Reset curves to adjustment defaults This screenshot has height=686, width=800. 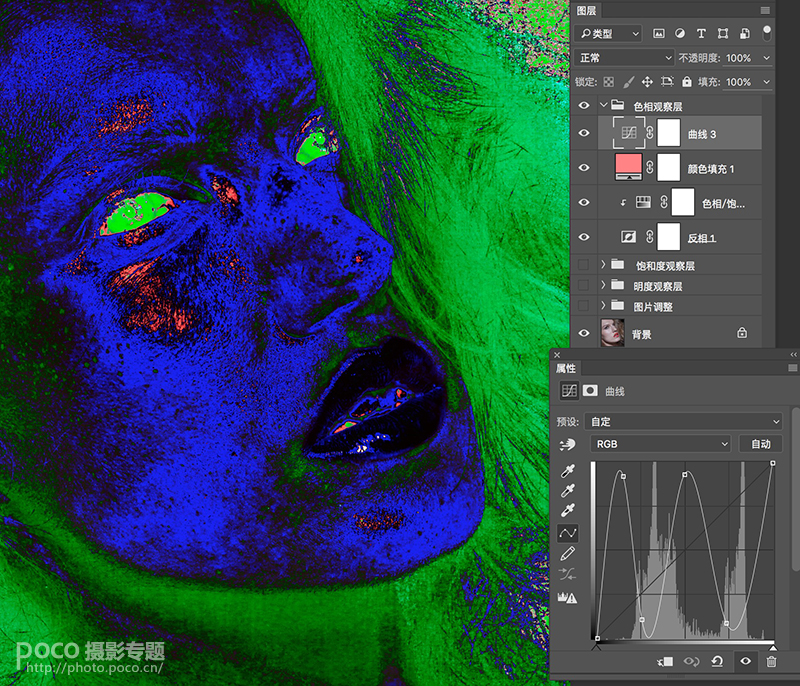coord(717,662)
